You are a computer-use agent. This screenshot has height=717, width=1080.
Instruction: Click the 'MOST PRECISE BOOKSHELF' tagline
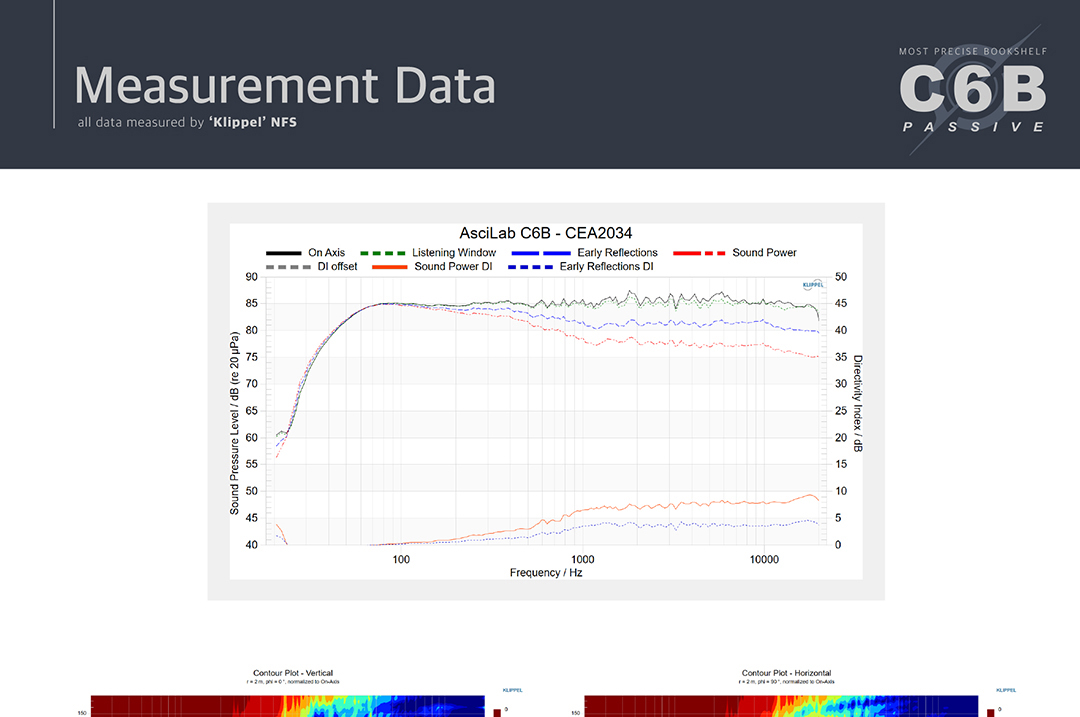pyautogui.click(x=973, y=51)
